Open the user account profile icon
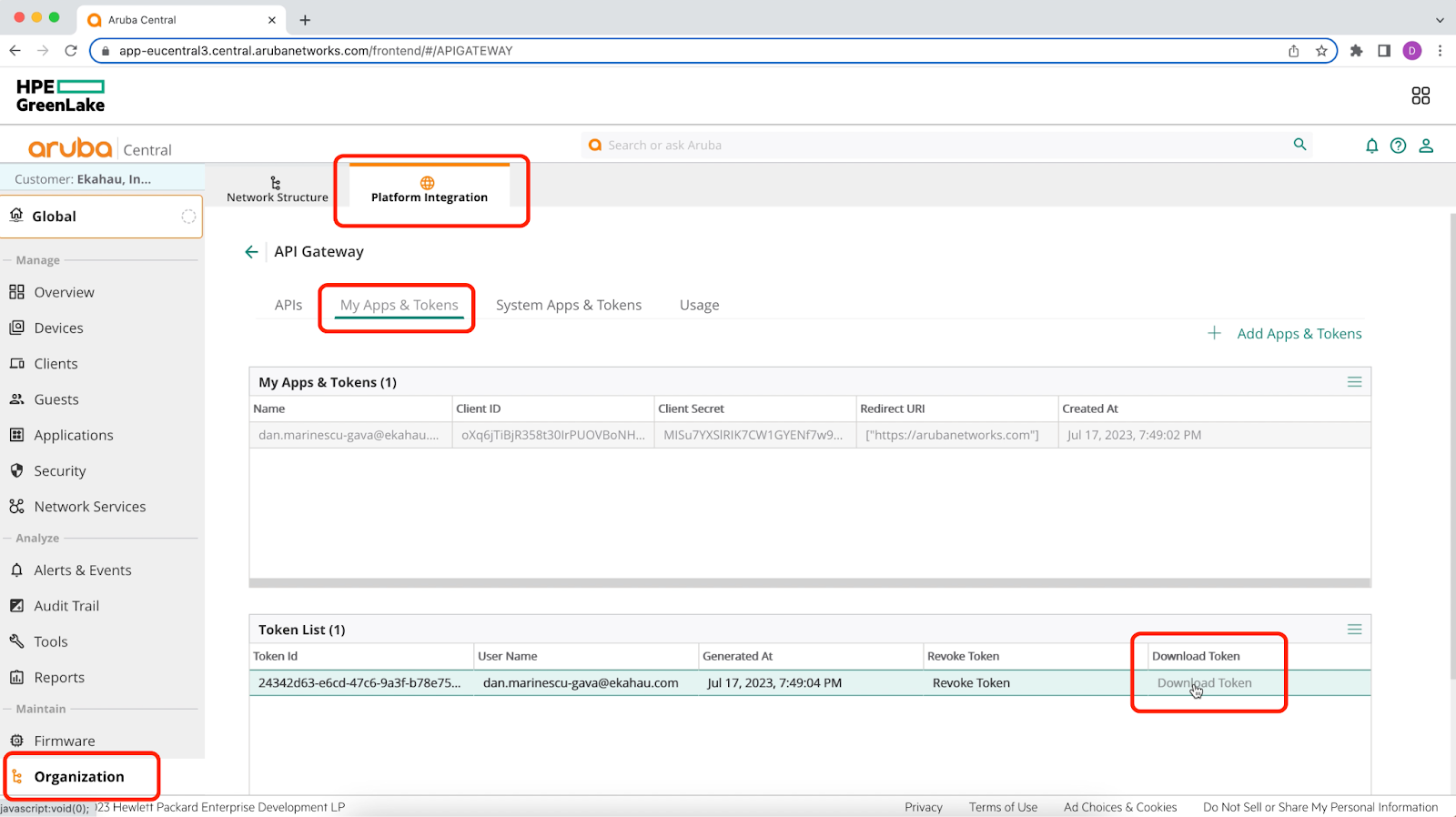This screenshot has width=1456, height=817. [x=1426, y=146]
